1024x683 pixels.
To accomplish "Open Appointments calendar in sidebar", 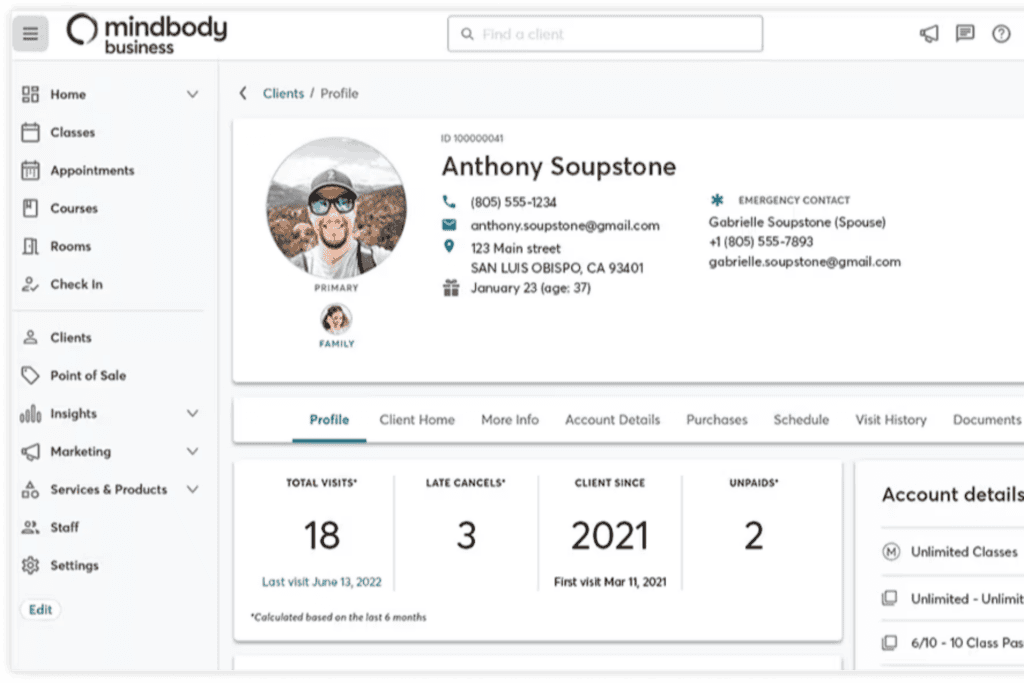I will [x=91, y=170].
